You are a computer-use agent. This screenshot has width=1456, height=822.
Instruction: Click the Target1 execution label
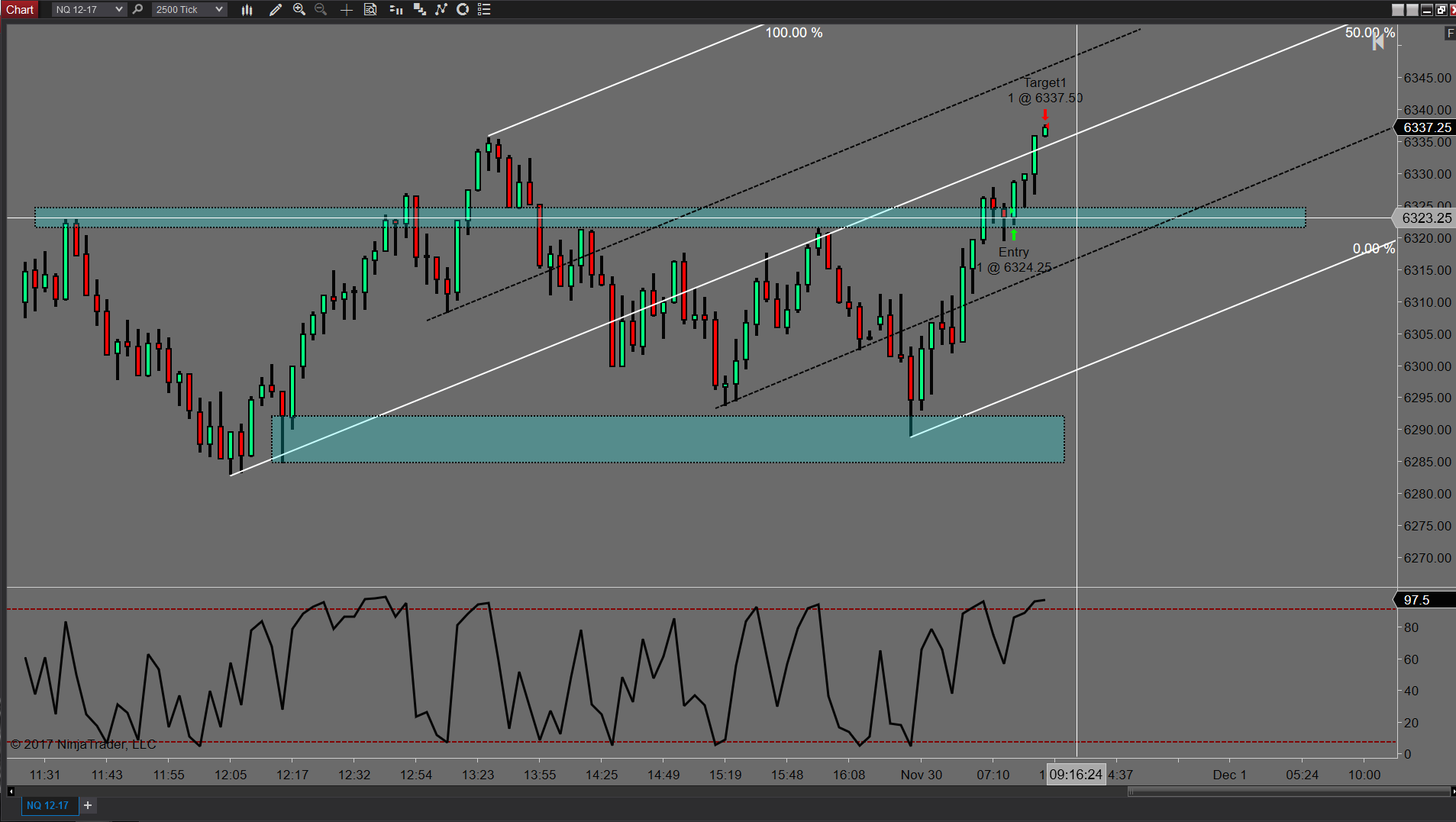pos(1044,82)
